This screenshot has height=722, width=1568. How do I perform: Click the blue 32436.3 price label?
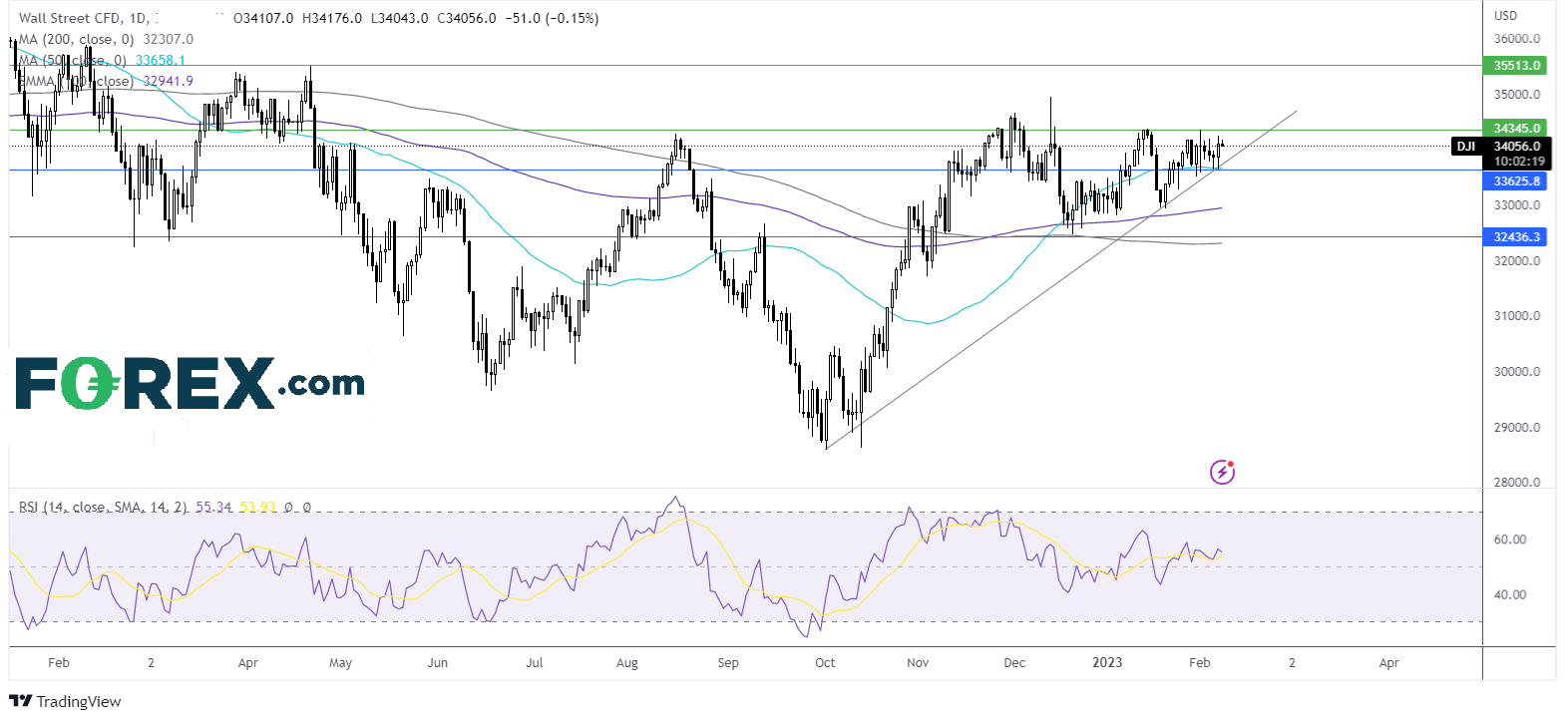[x=1516, y=236]
